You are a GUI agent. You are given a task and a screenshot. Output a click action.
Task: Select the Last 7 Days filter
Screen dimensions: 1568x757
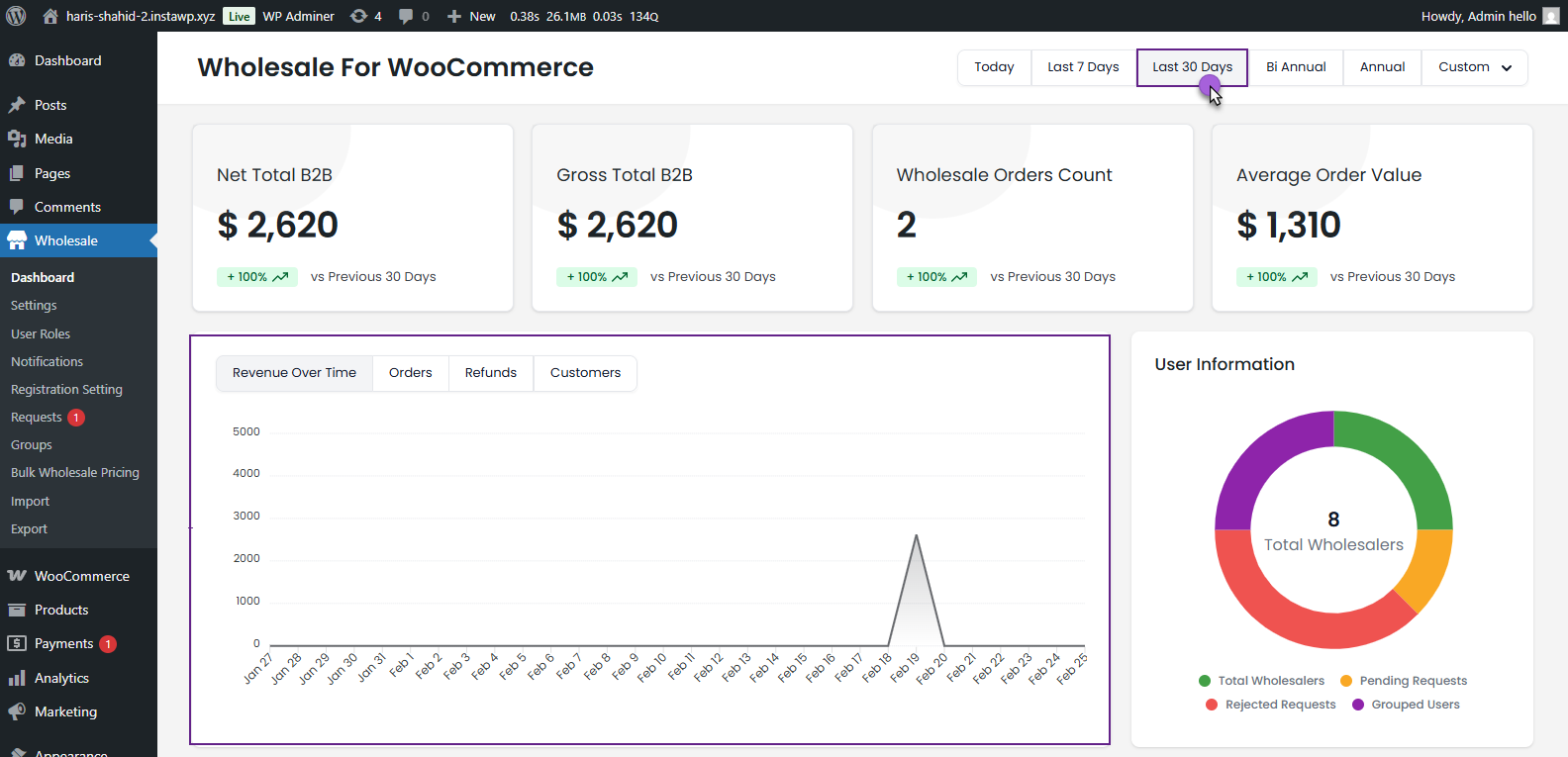(1083, 67)
